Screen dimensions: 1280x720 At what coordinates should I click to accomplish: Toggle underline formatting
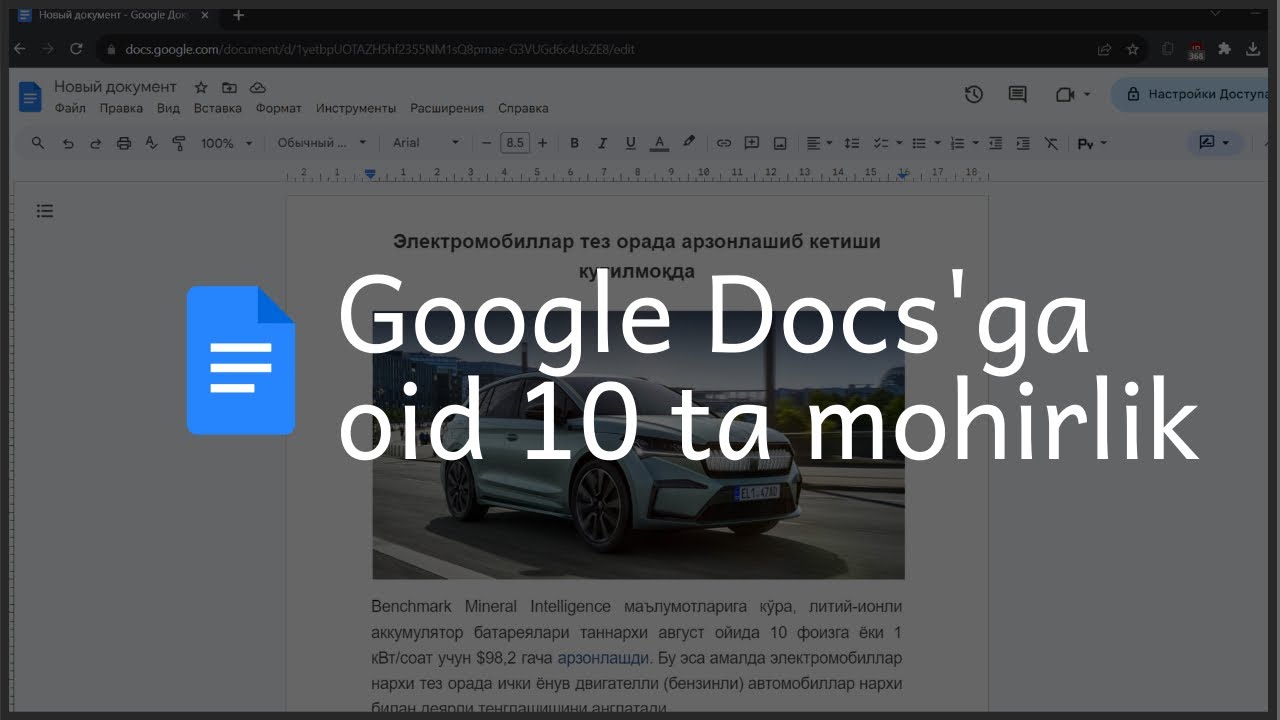[x=630, y=143]
